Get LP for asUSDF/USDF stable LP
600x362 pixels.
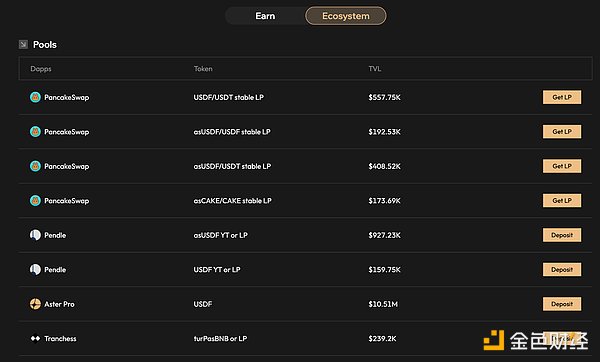pyautogui.click(x=562, y=132)
